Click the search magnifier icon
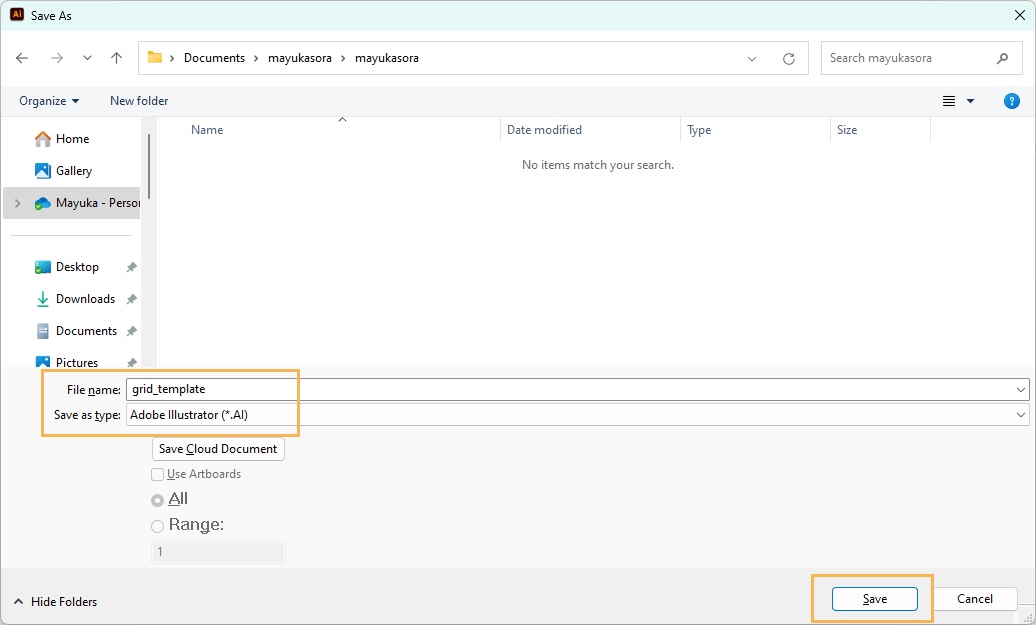This screenshot has height=625, width=1036. tap(1002, 58)
